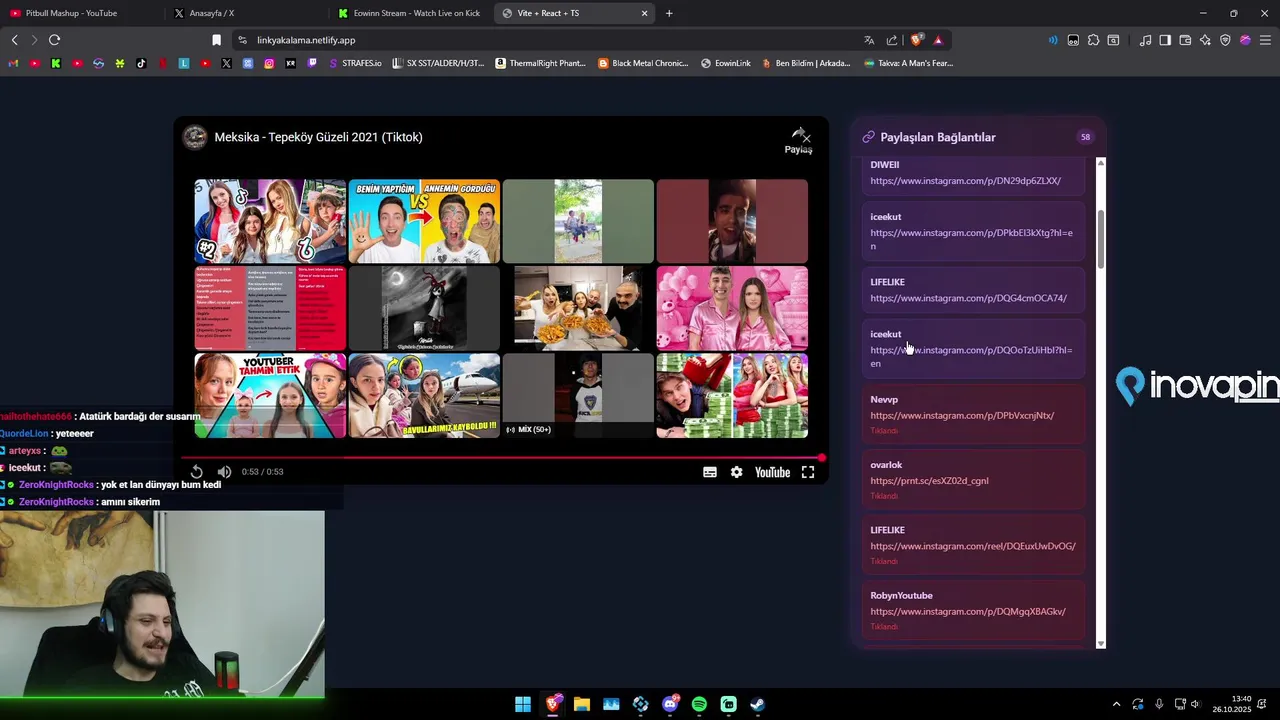1280x720 pixels.
Task: Switch to Anasayfa / X tab
Action: coord(245,13)
